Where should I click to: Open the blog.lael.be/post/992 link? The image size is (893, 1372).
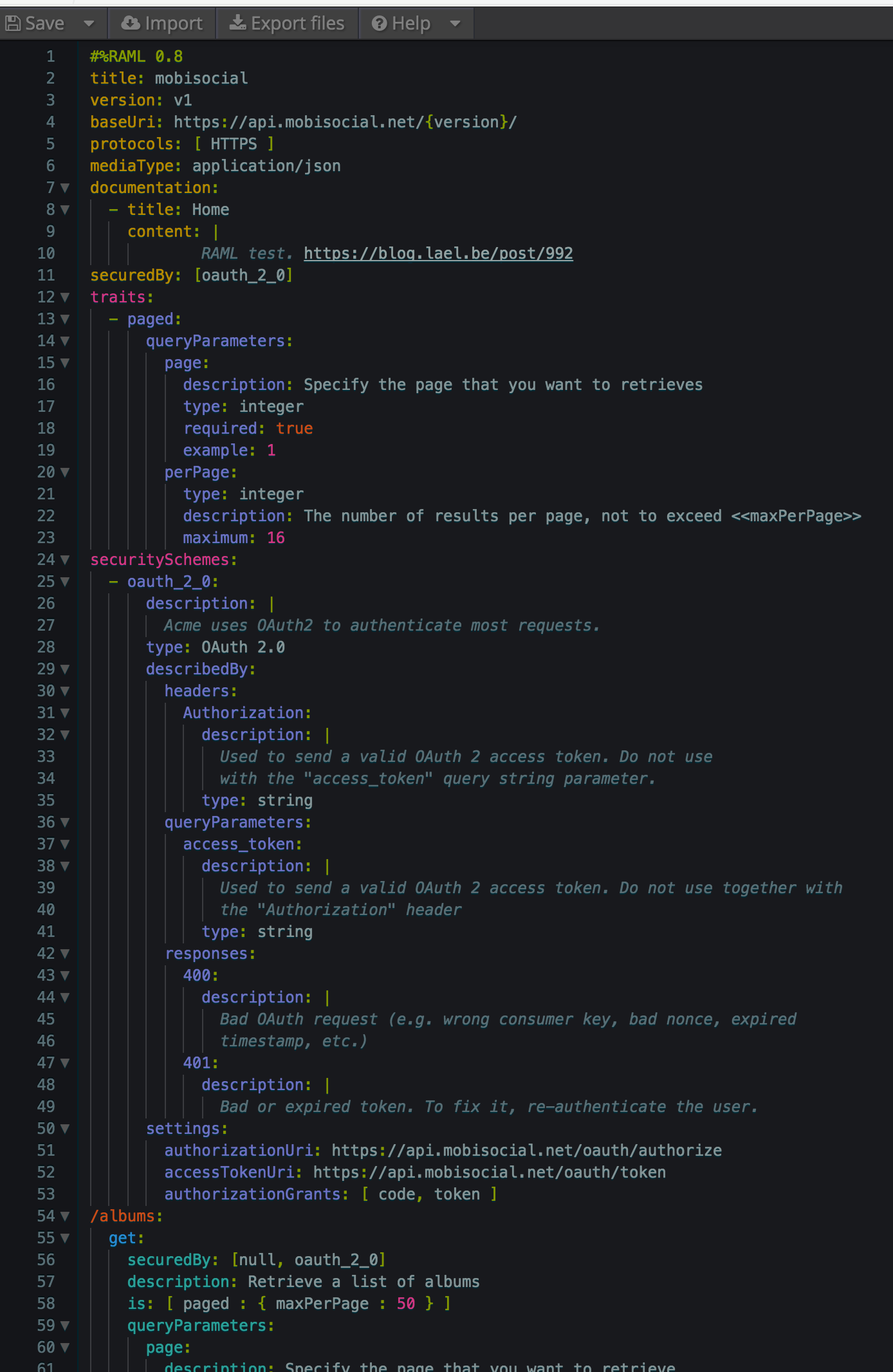[x=438, y=254]
